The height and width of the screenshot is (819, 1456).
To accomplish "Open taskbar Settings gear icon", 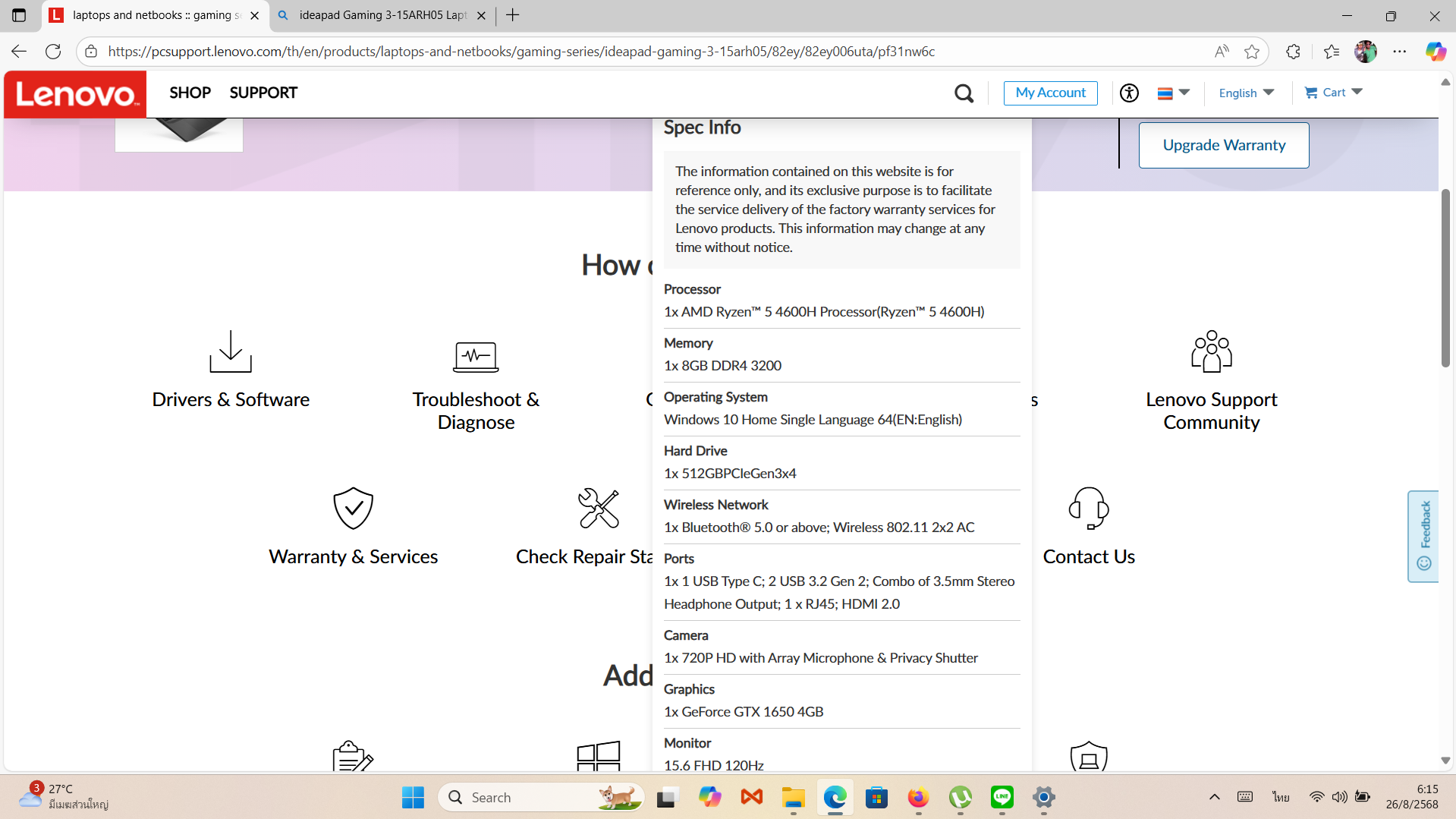I will click(1044, 798).
